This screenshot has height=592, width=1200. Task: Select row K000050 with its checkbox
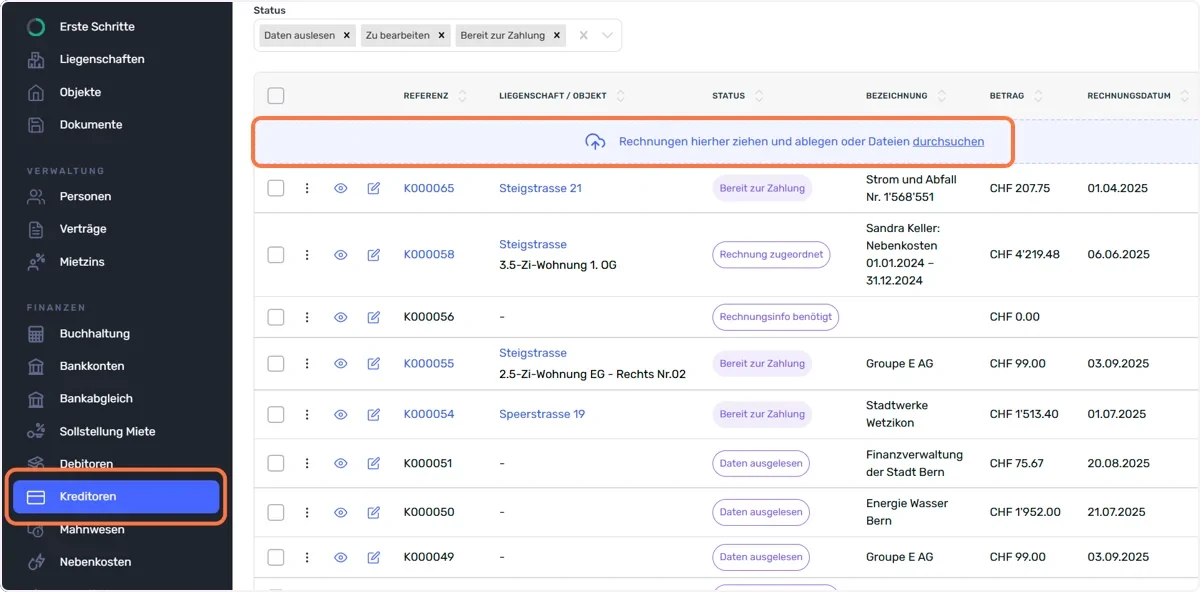pyautogui.click(x=276, y=512)
